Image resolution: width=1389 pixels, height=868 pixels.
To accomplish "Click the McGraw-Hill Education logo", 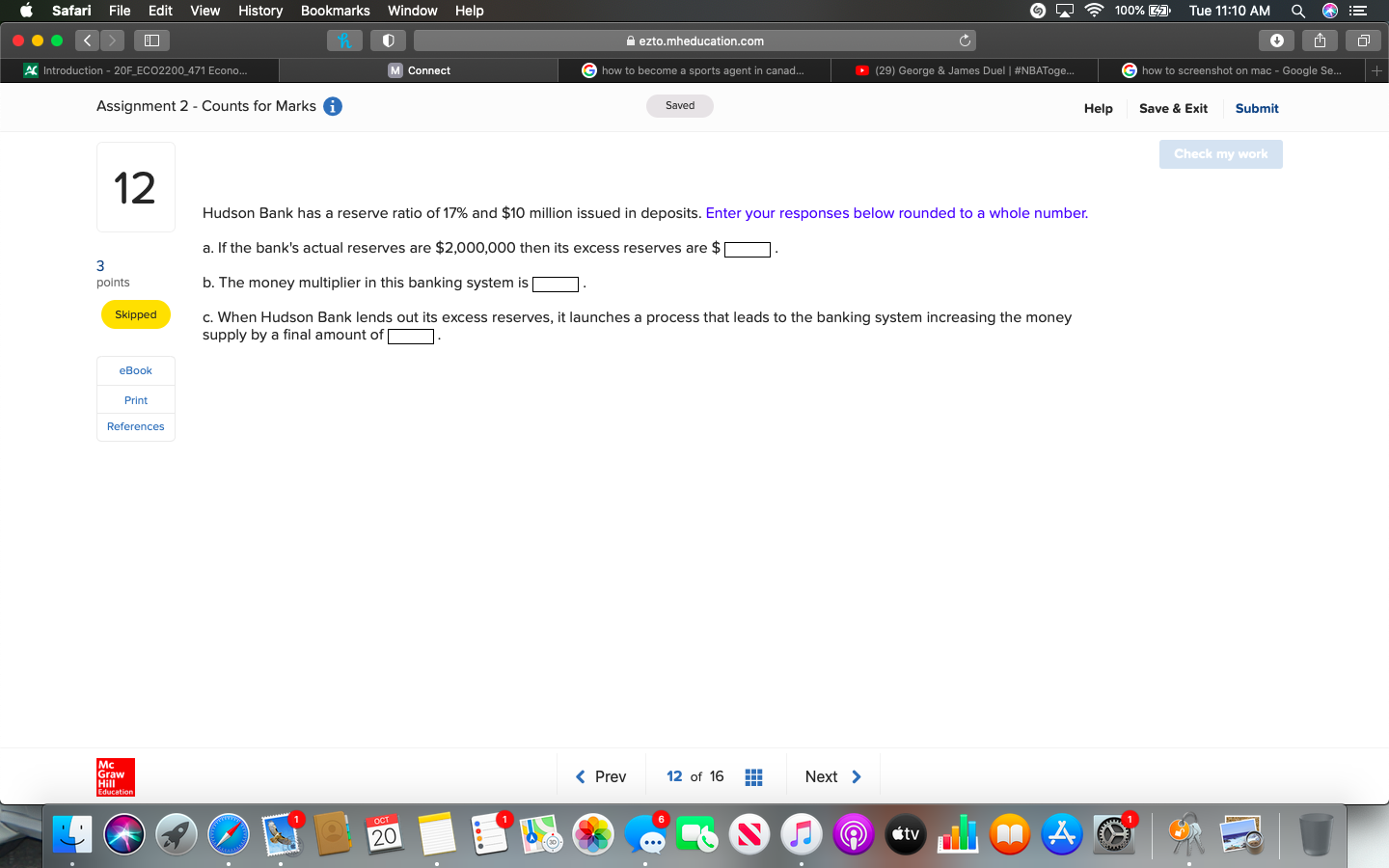I will (x=115, y=777).
